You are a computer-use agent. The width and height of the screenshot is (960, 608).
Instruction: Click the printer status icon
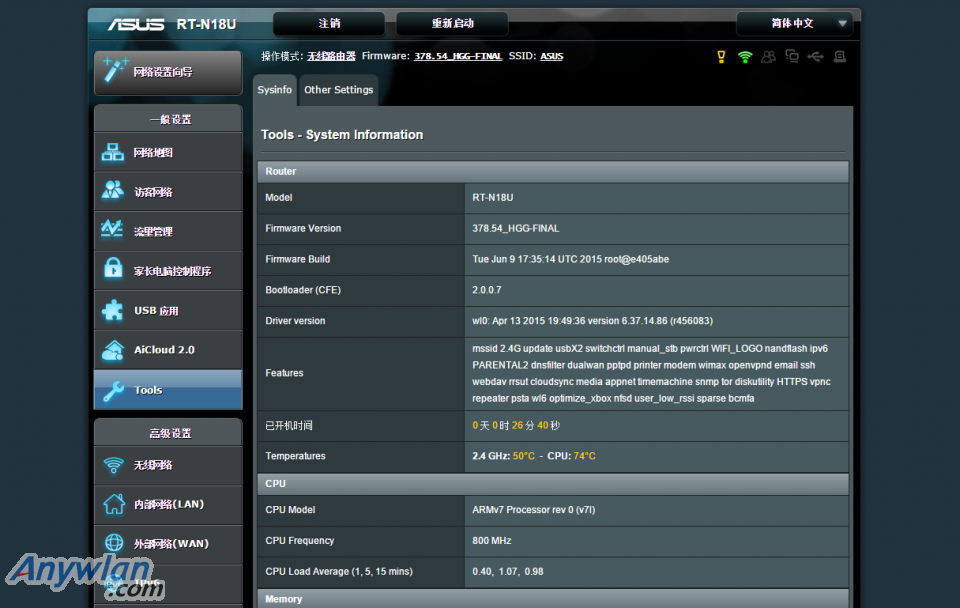tap(839, 57)
